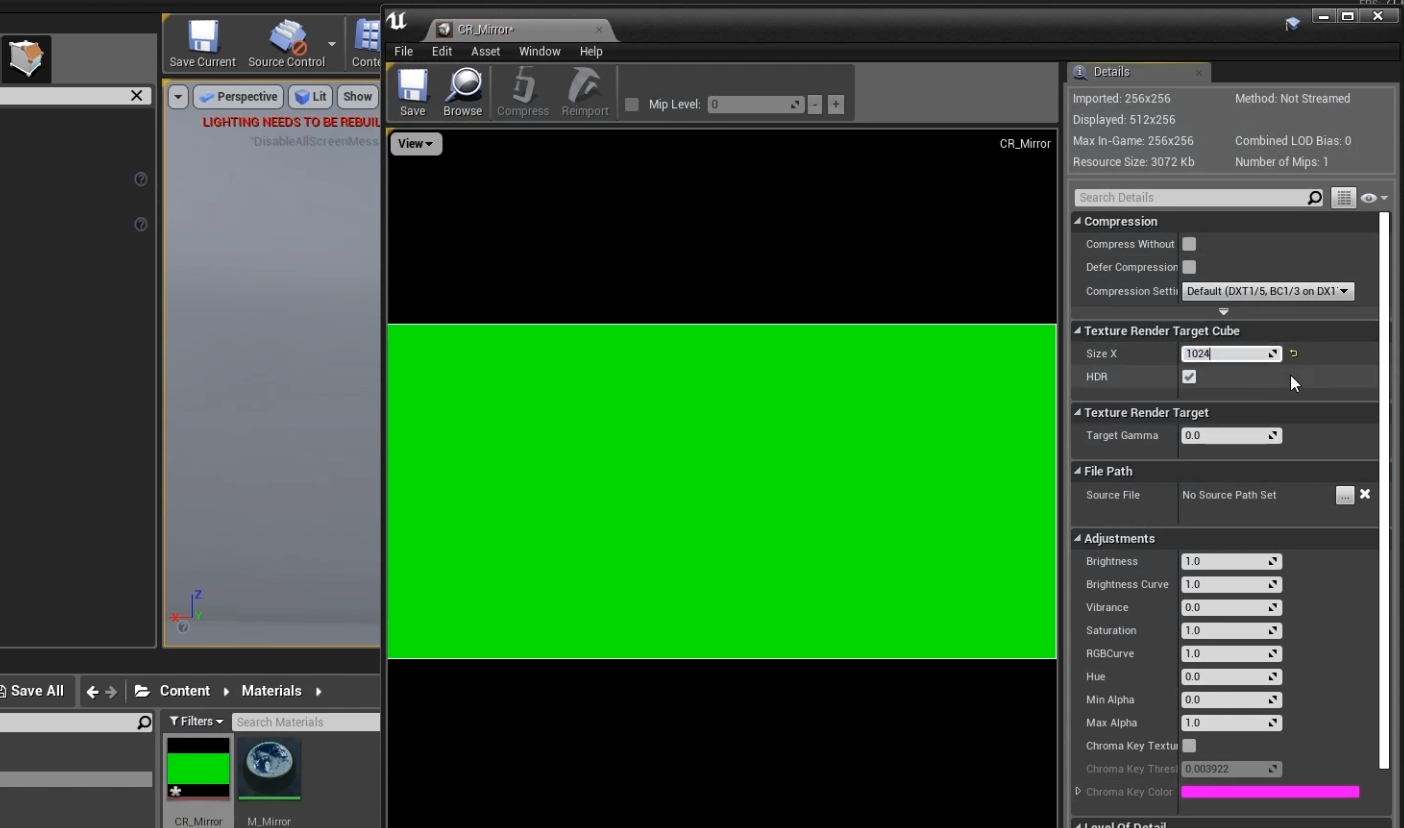Select the M_Mirror material thumbnail
The image size is (1404, 828).
pyautogui.click(x=269, y=769)
